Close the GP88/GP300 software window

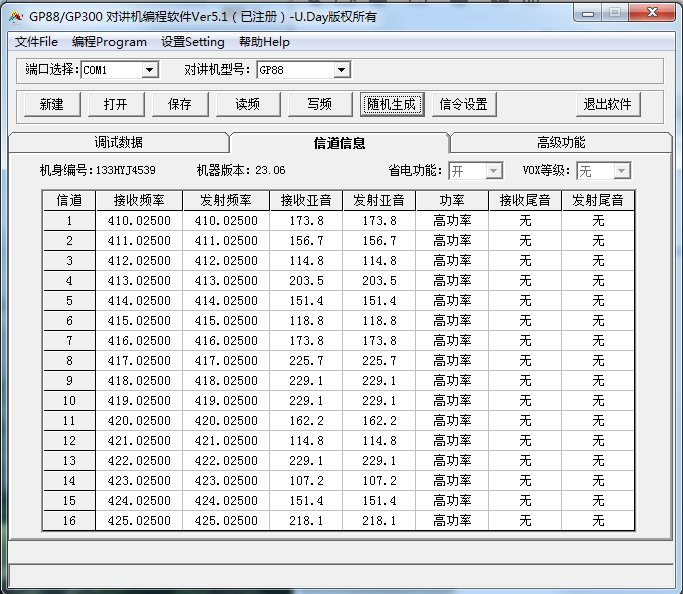(652, 13)
